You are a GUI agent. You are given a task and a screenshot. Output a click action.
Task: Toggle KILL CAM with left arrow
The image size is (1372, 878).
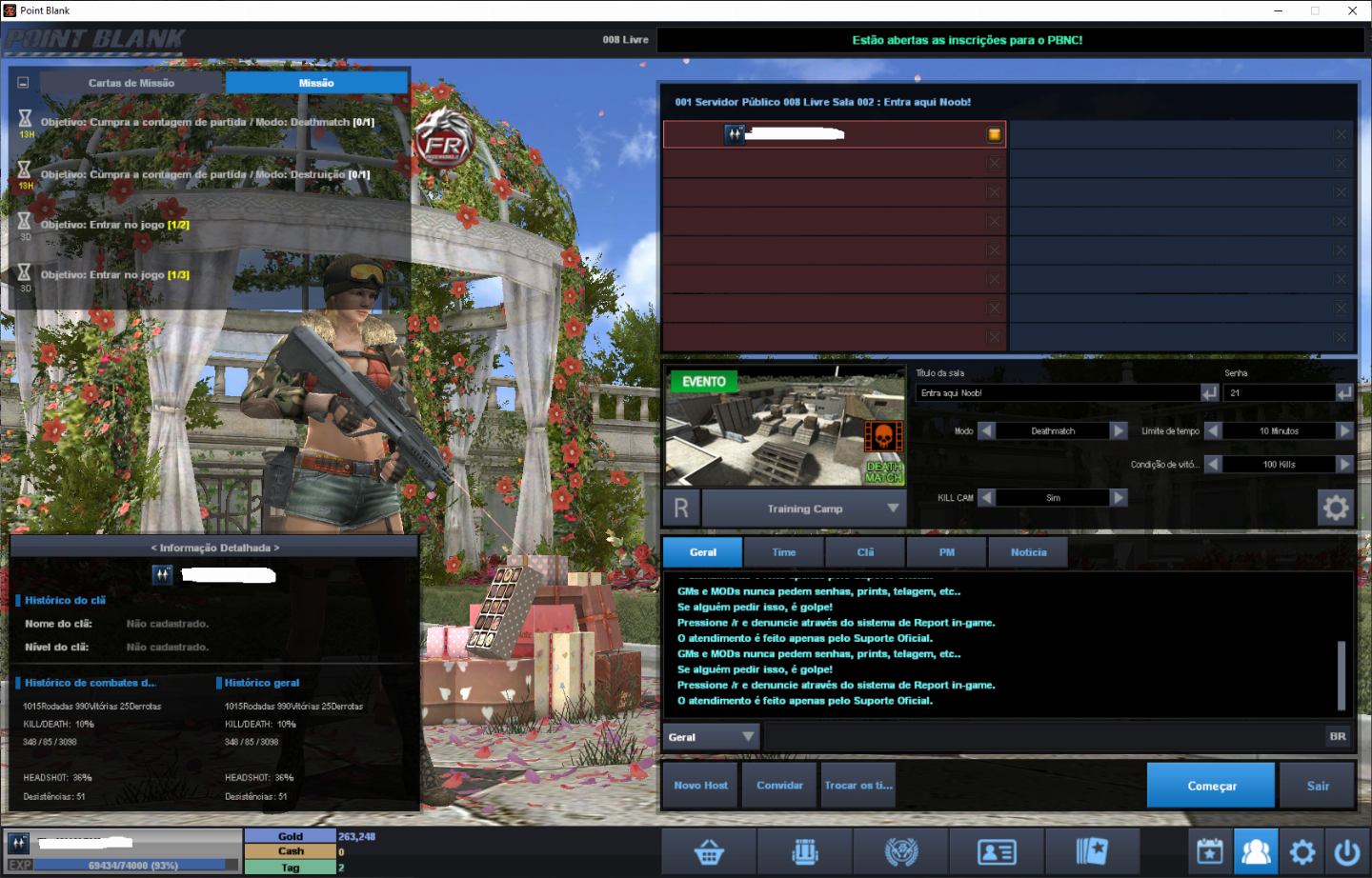coord(987,497)
